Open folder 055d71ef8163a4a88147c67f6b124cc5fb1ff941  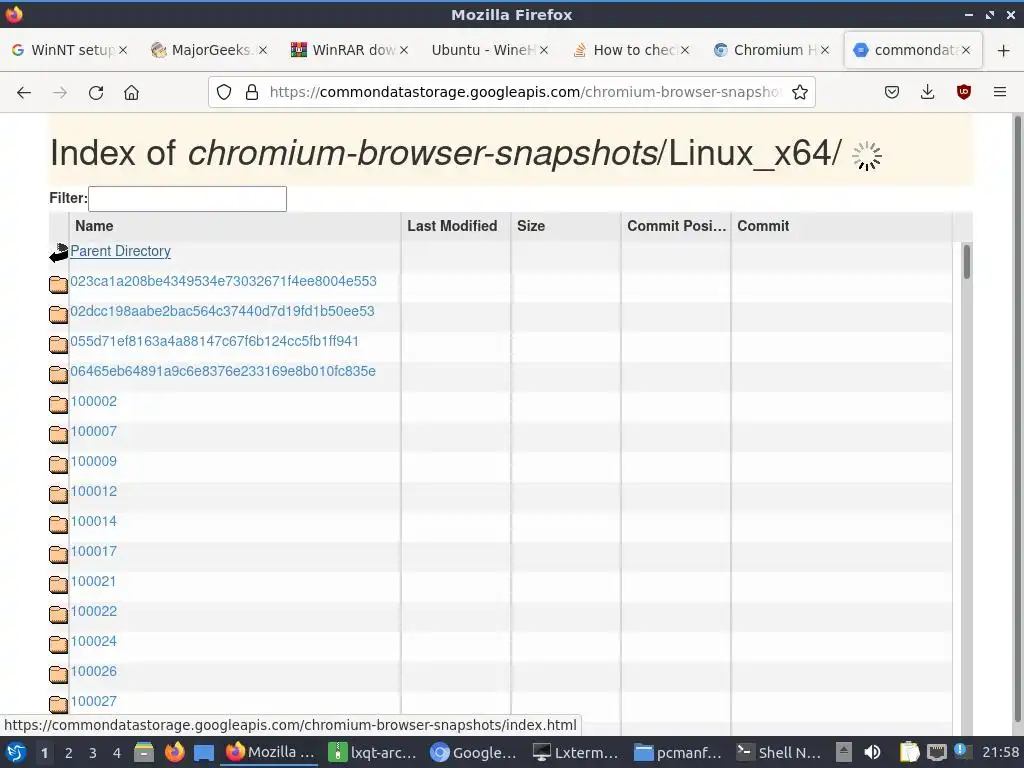214,342
